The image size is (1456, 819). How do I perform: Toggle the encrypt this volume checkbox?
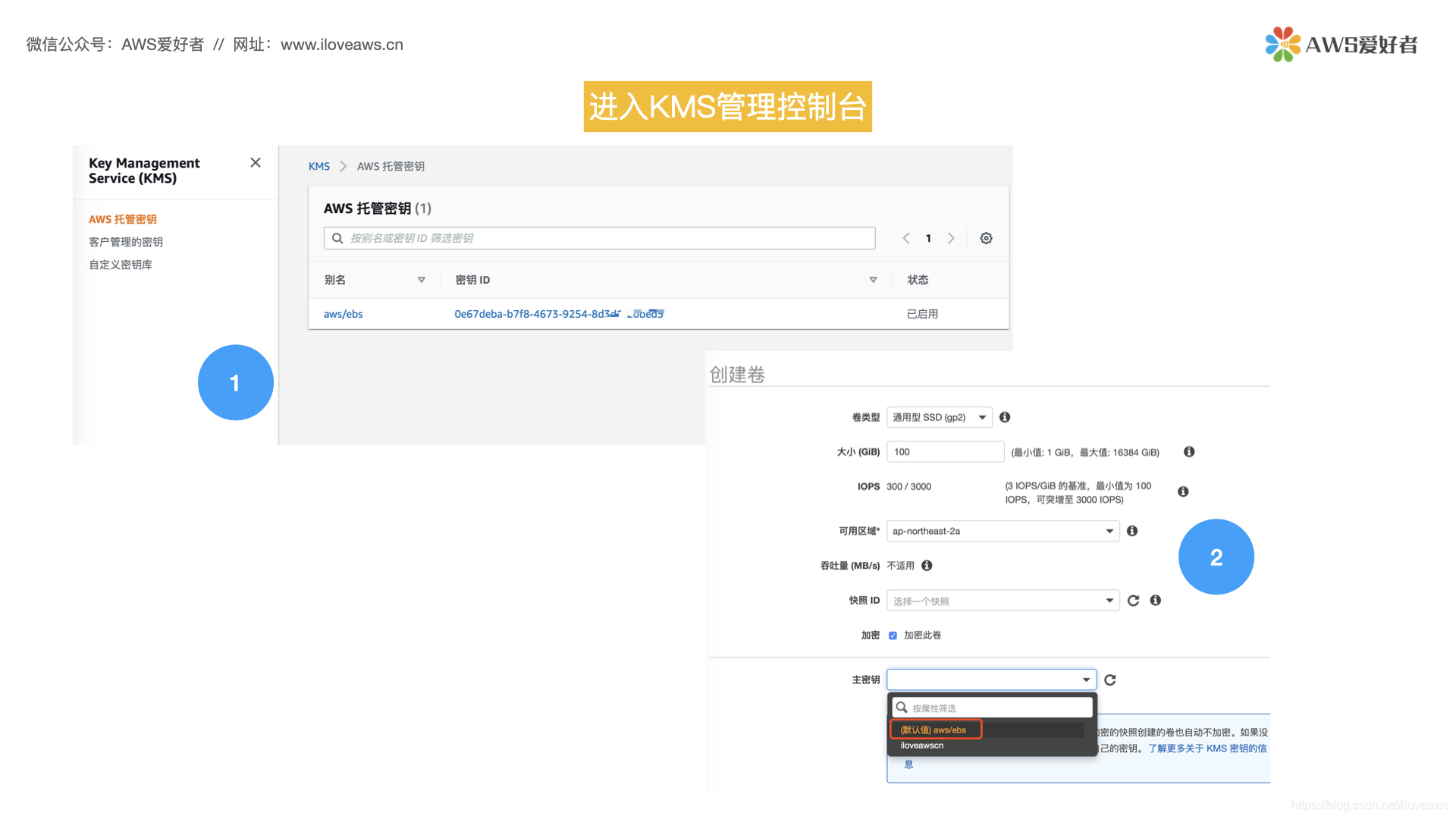893,635
